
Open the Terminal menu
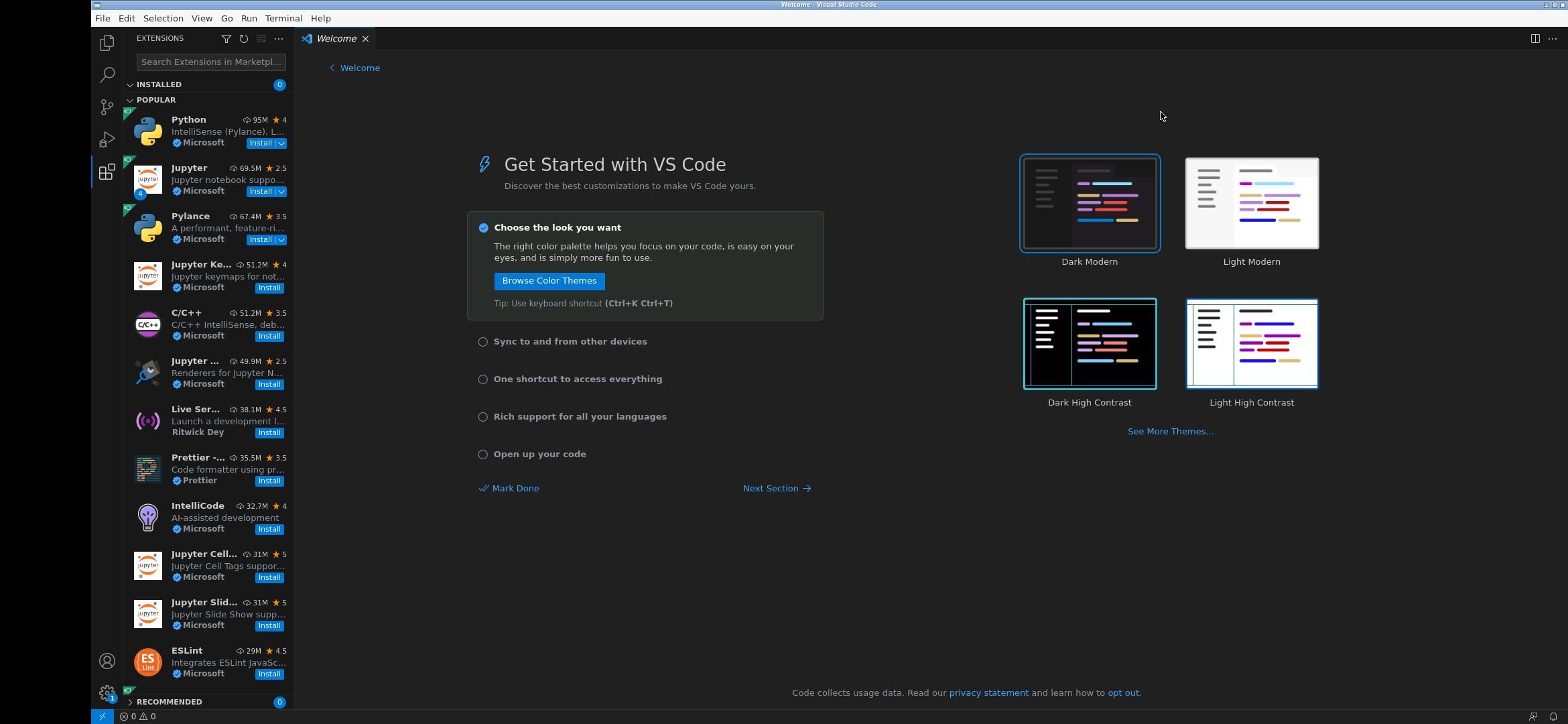pyautogui.click(x=283, y=18)
